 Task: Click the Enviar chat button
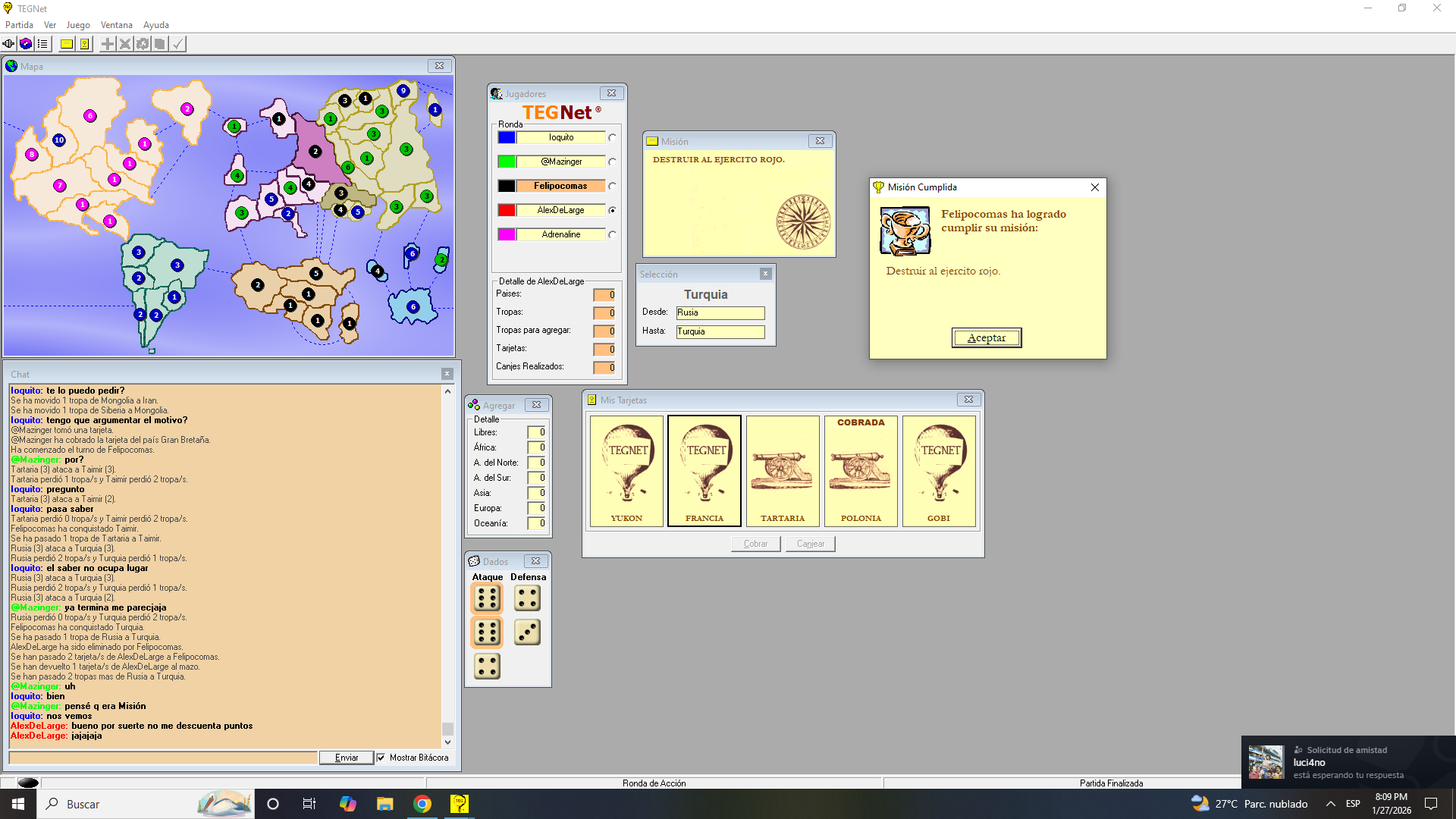click(x=346, y=758)
